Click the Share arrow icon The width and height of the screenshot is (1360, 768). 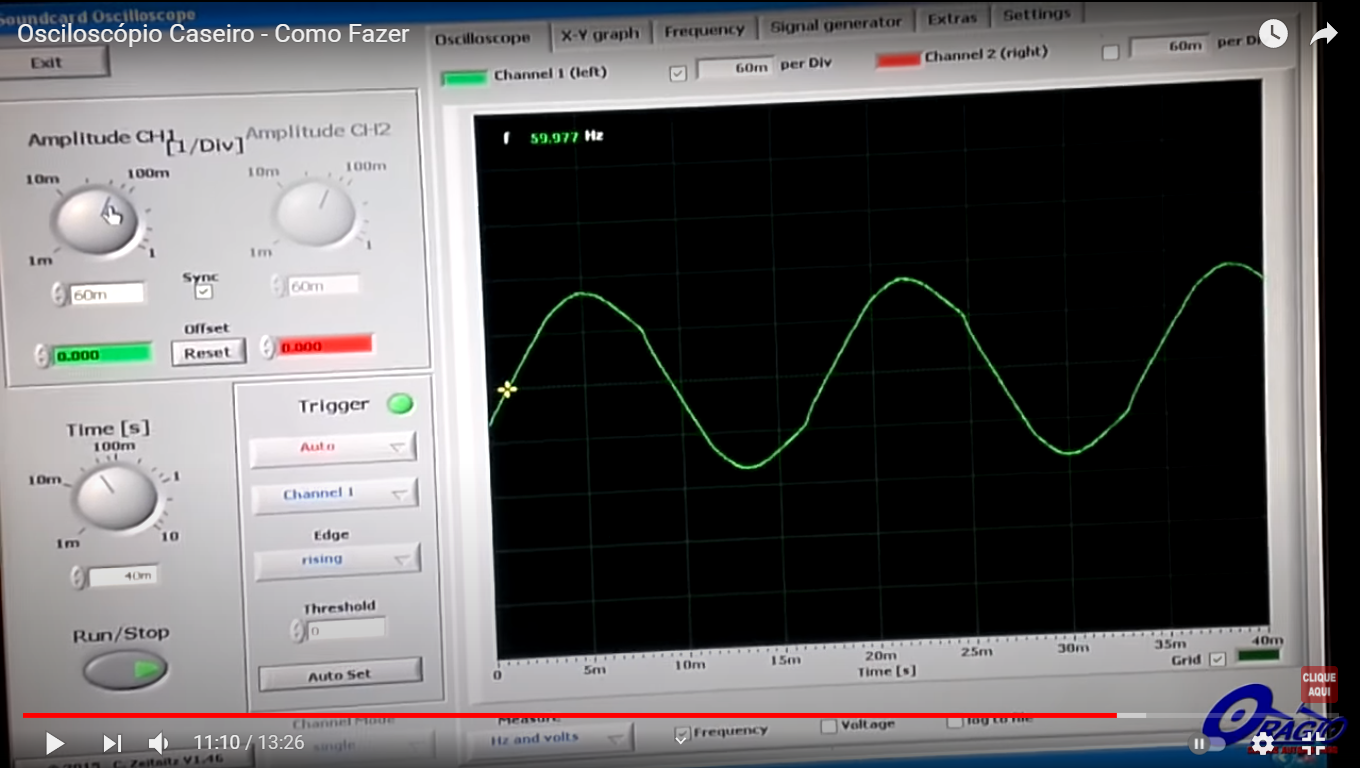click(1324, 35)
